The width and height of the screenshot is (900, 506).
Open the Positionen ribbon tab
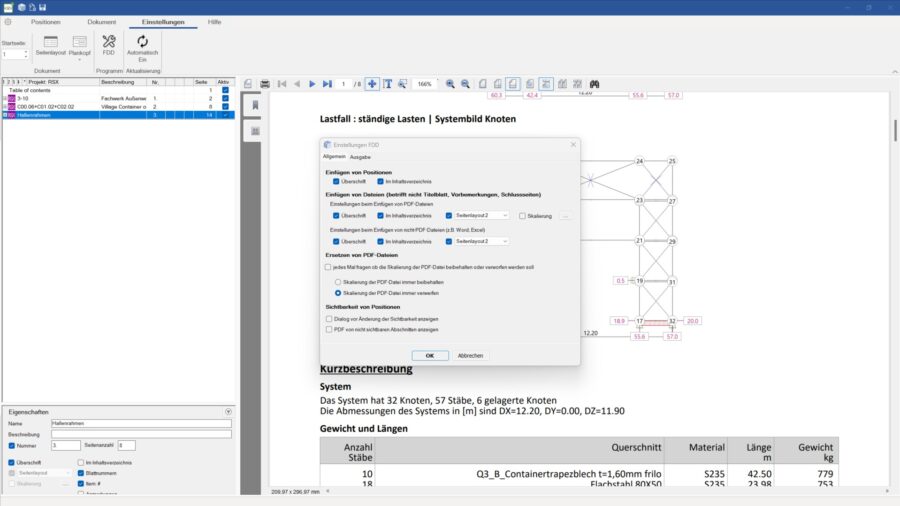tap(45, 21)
